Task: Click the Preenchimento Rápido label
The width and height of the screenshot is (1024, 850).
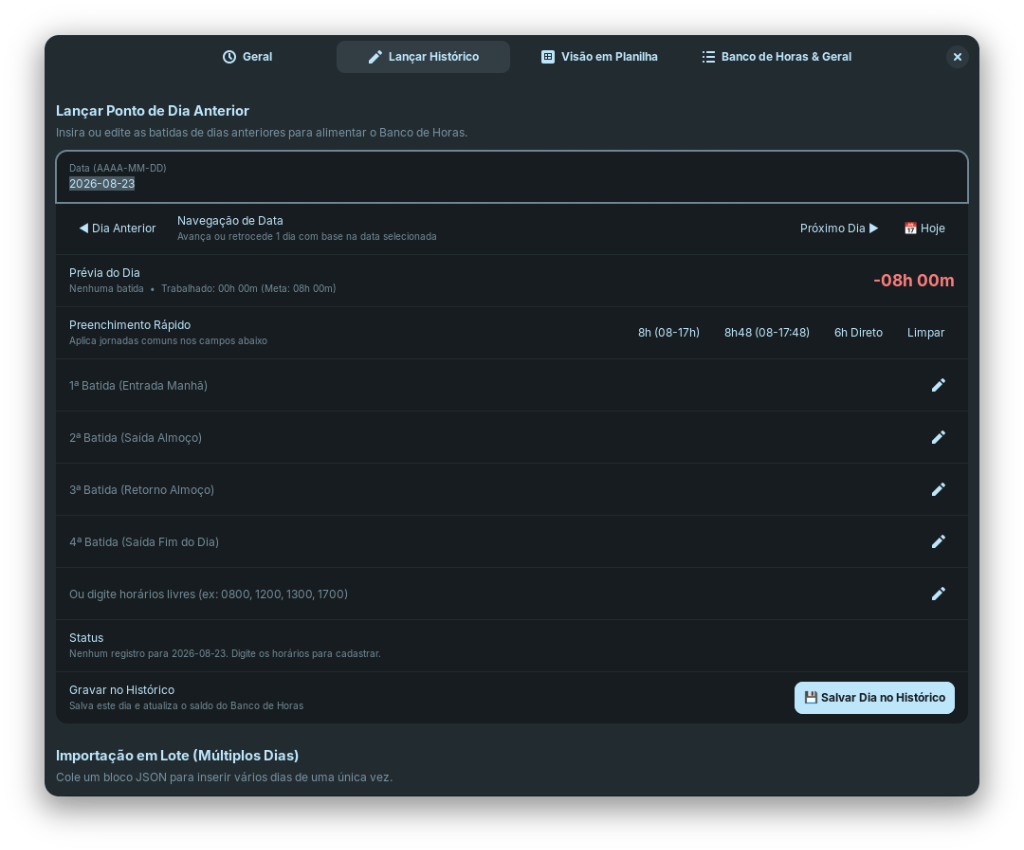Action: click(x=130, y=325)
